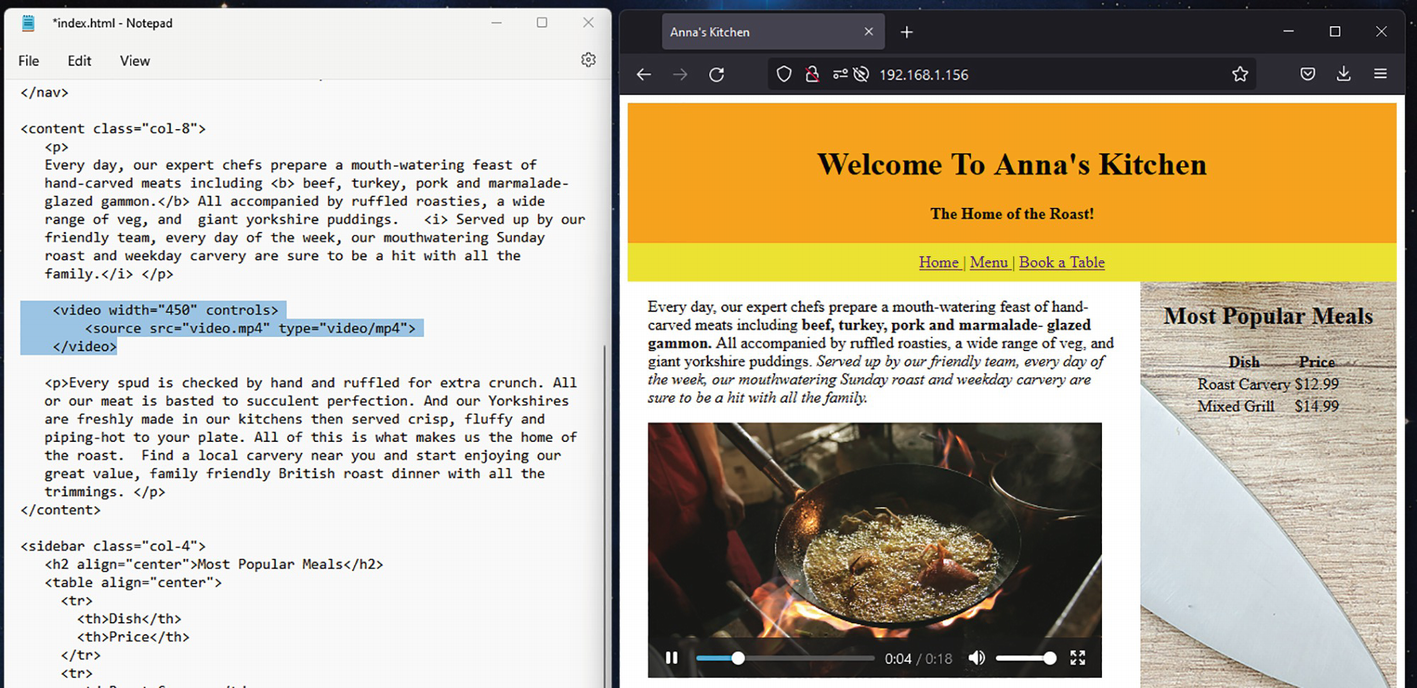This screenshot has width=1417, height=688.
Task: Mute the video using speaker icon
Action: click(976, 658)
